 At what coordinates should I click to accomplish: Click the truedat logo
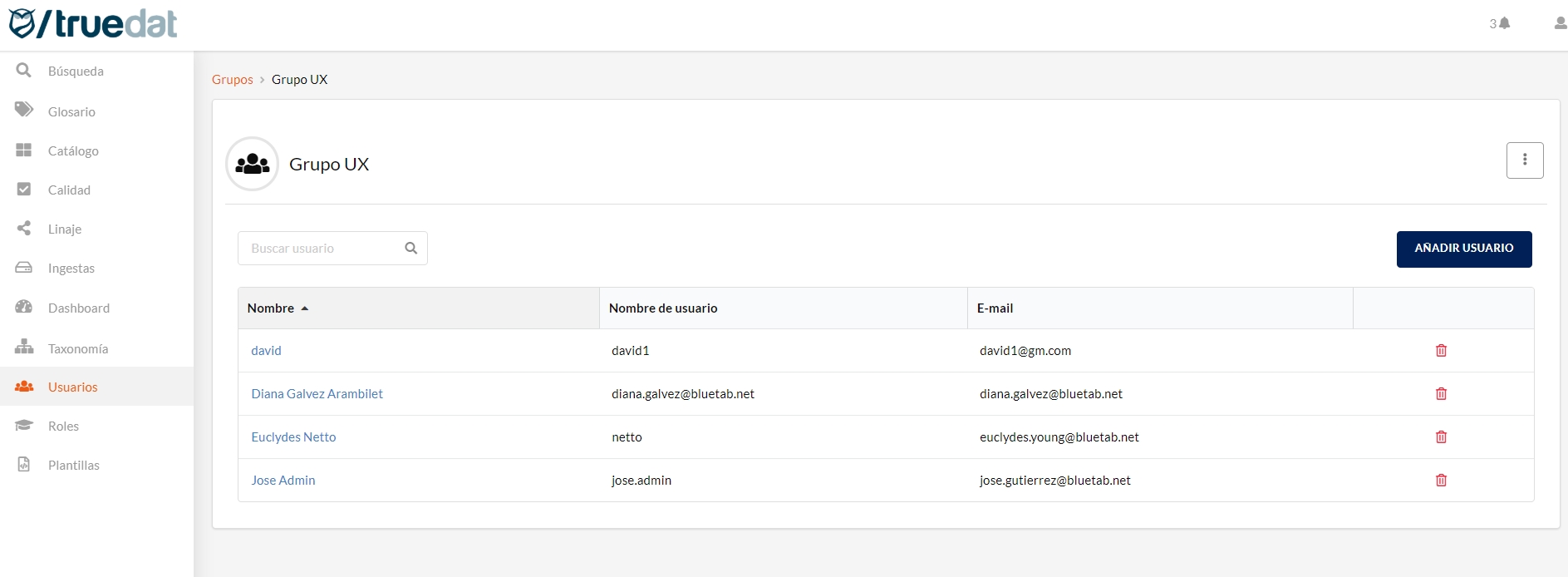click(x=93, y=24)
